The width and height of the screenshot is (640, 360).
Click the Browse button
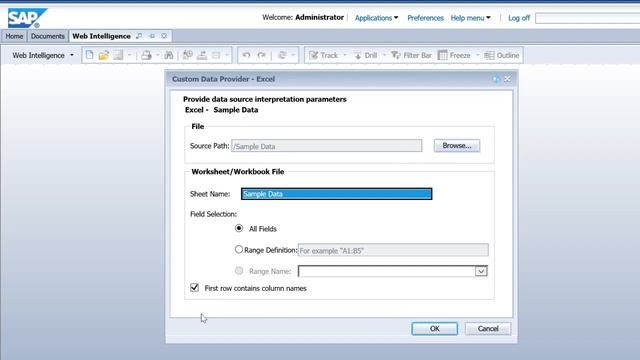457,146
